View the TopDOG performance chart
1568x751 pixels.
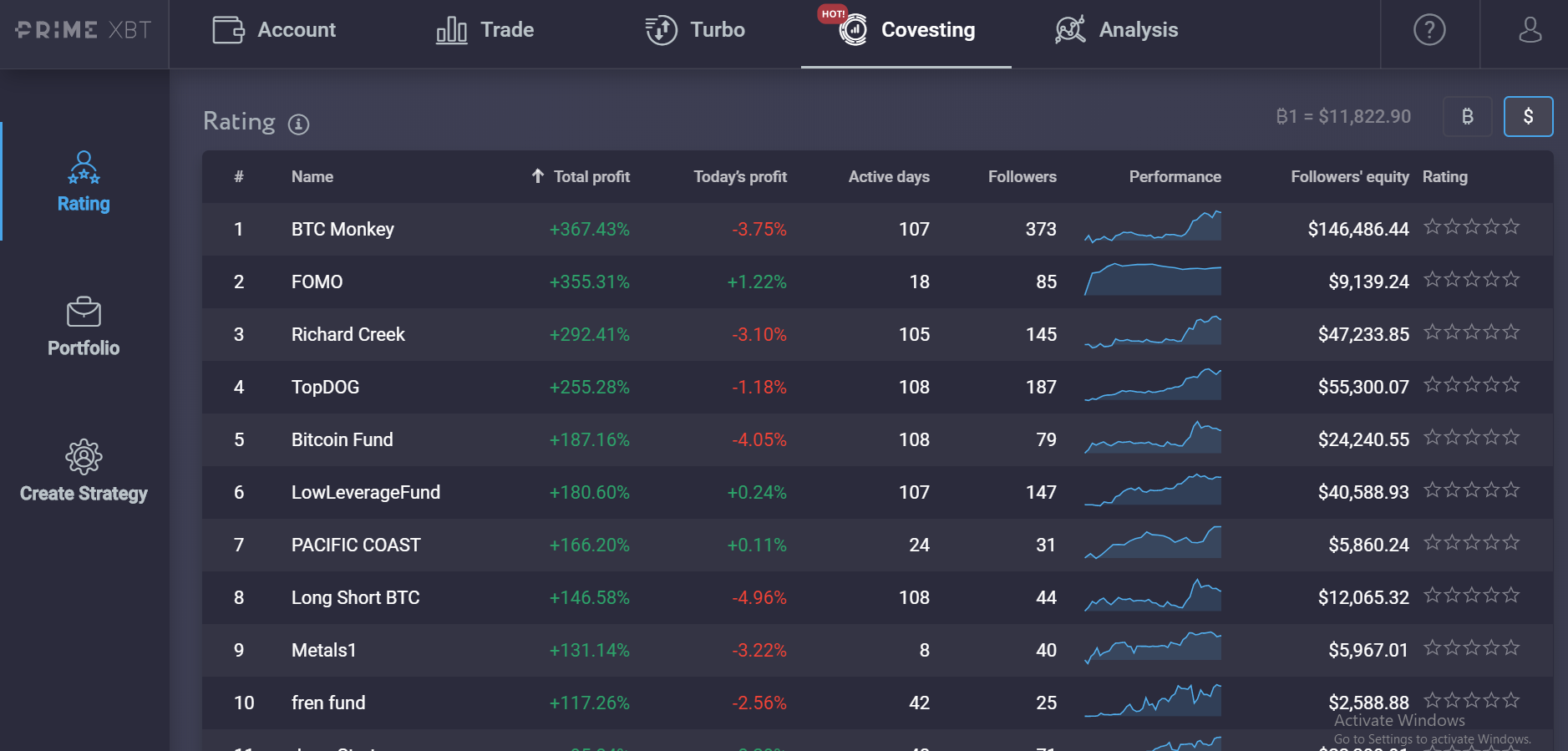1153,384
